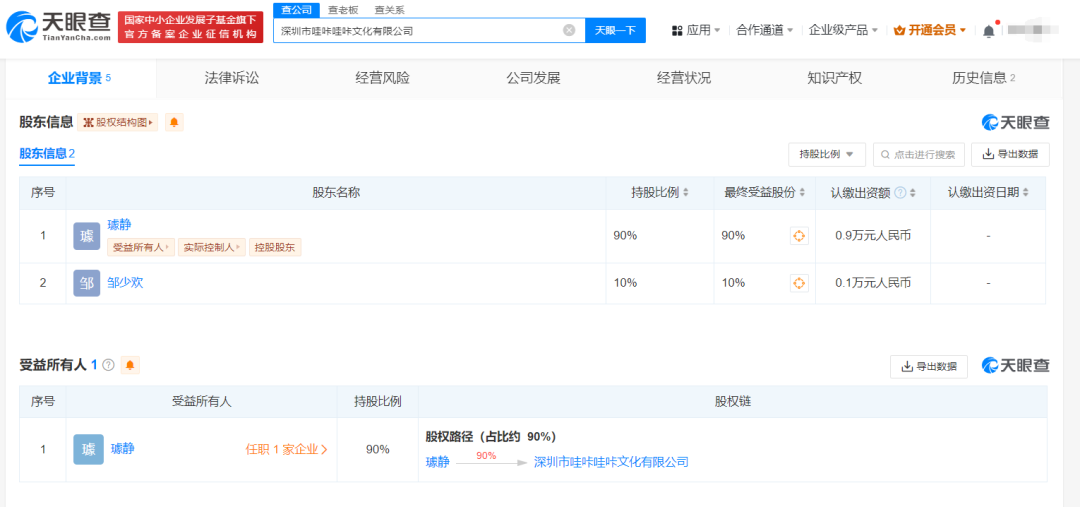The width and height of the screenshot is (1080, 507).
Task: Toggle sorting on the 最终受益股份 column
Action: [767, 192]
